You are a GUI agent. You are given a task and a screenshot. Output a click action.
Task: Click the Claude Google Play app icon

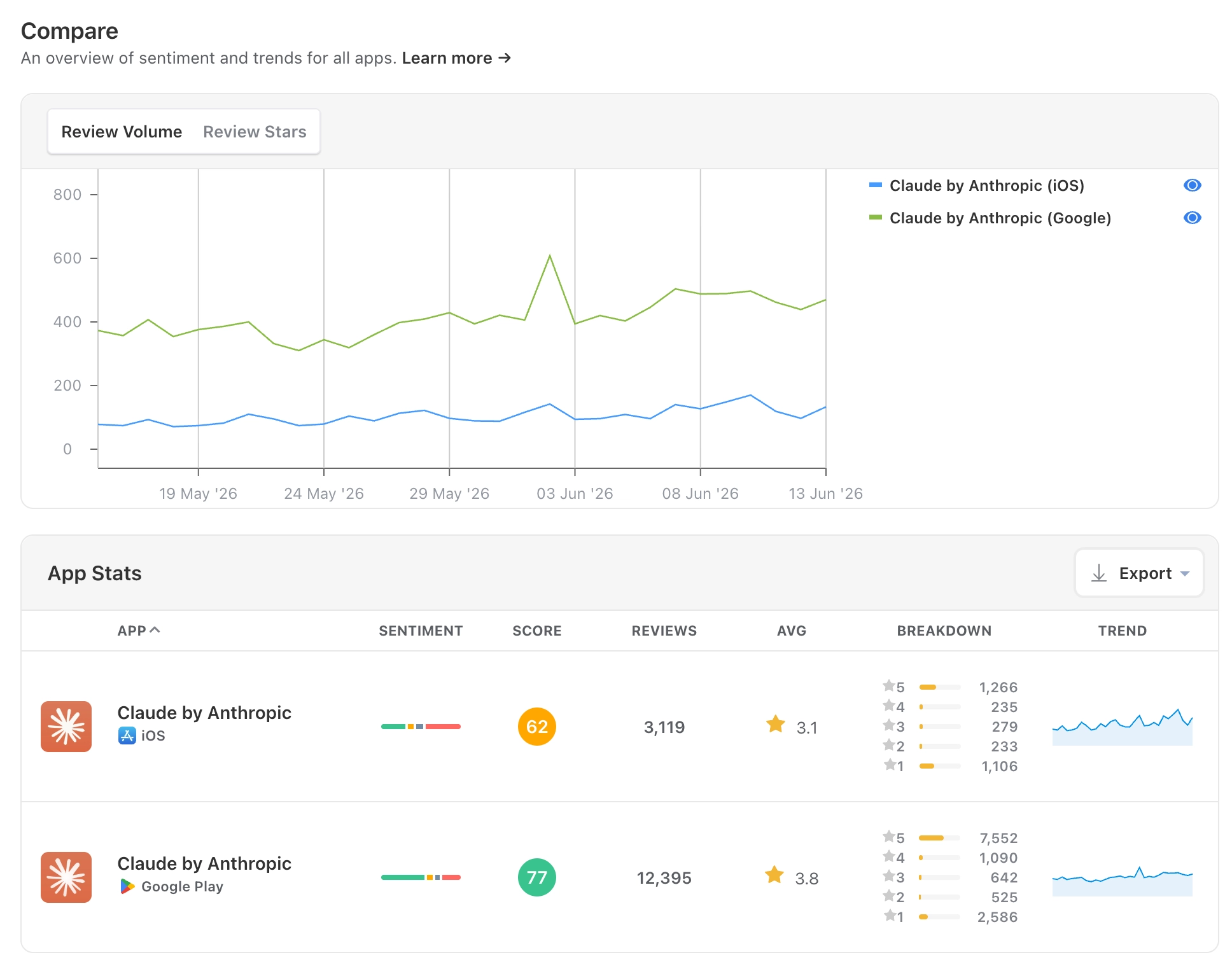click(x=66, y=877)
